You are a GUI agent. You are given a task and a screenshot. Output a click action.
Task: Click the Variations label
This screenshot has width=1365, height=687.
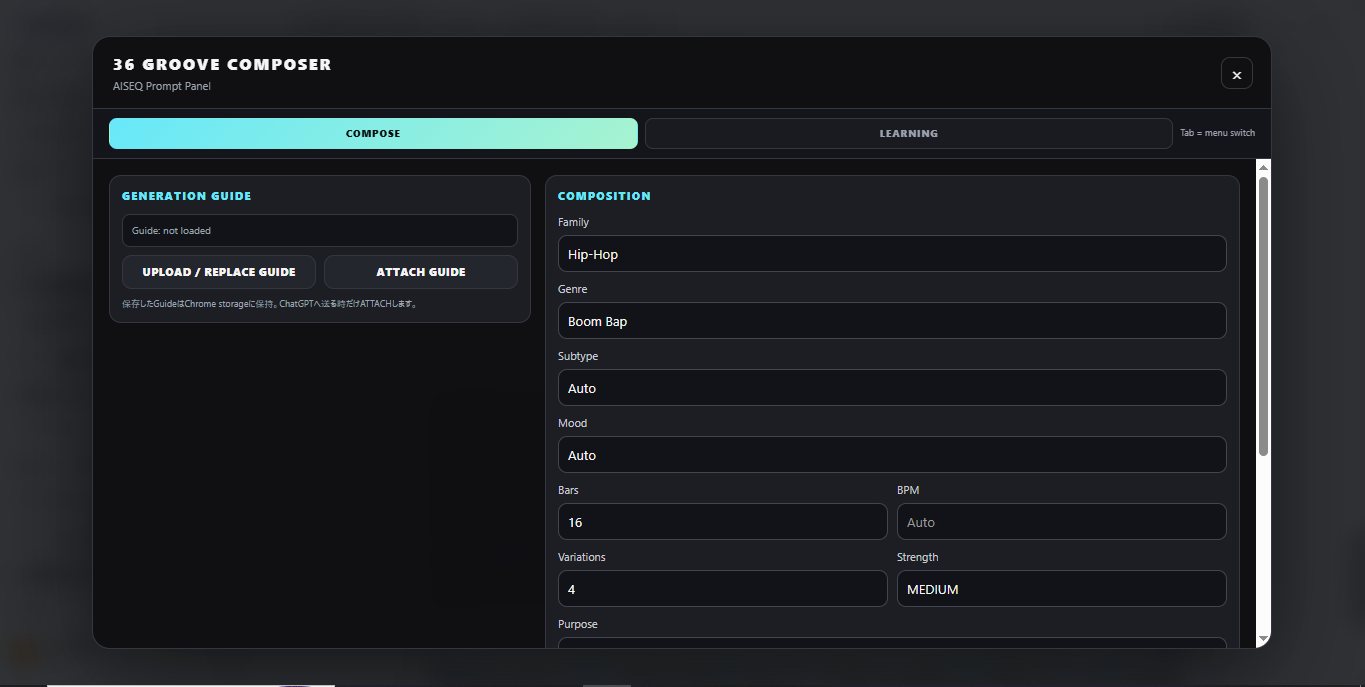tap(582, 557)
